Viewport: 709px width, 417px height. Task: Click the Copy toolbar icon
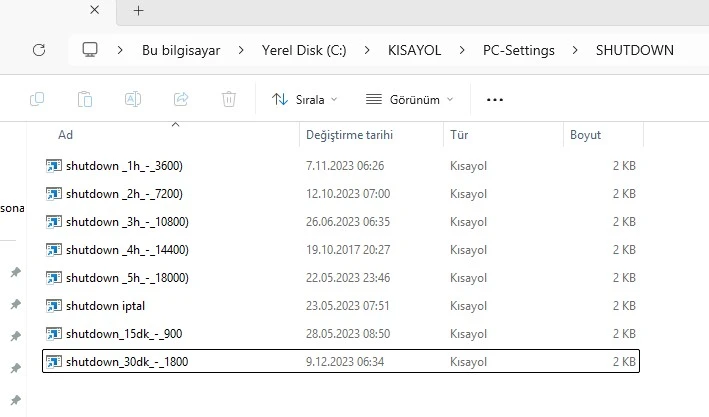click(37, 99)
